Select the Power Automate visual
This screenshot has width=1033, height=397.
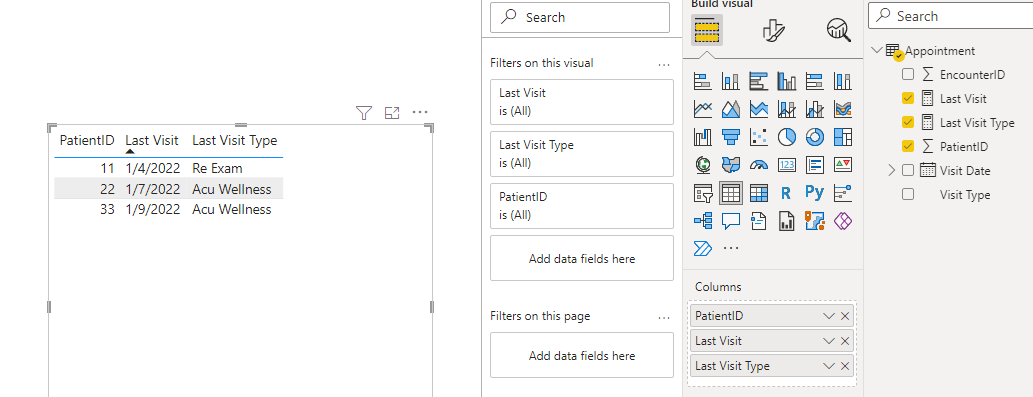tap(703, 248)
